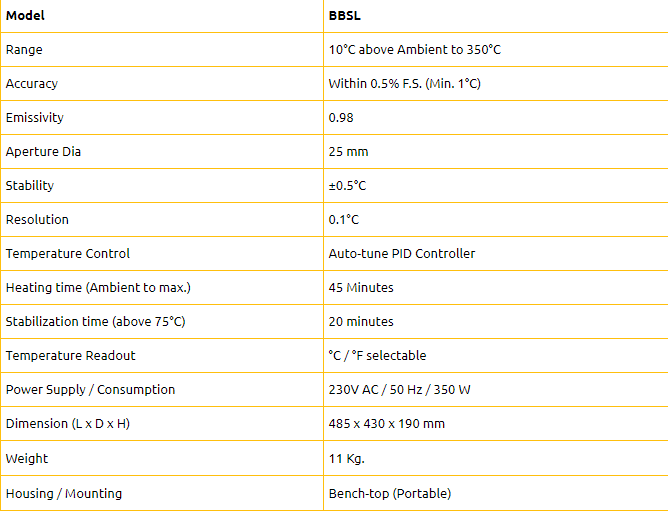
Task: Click Auto-tune PID Controller text
Action: pos(402,254)
